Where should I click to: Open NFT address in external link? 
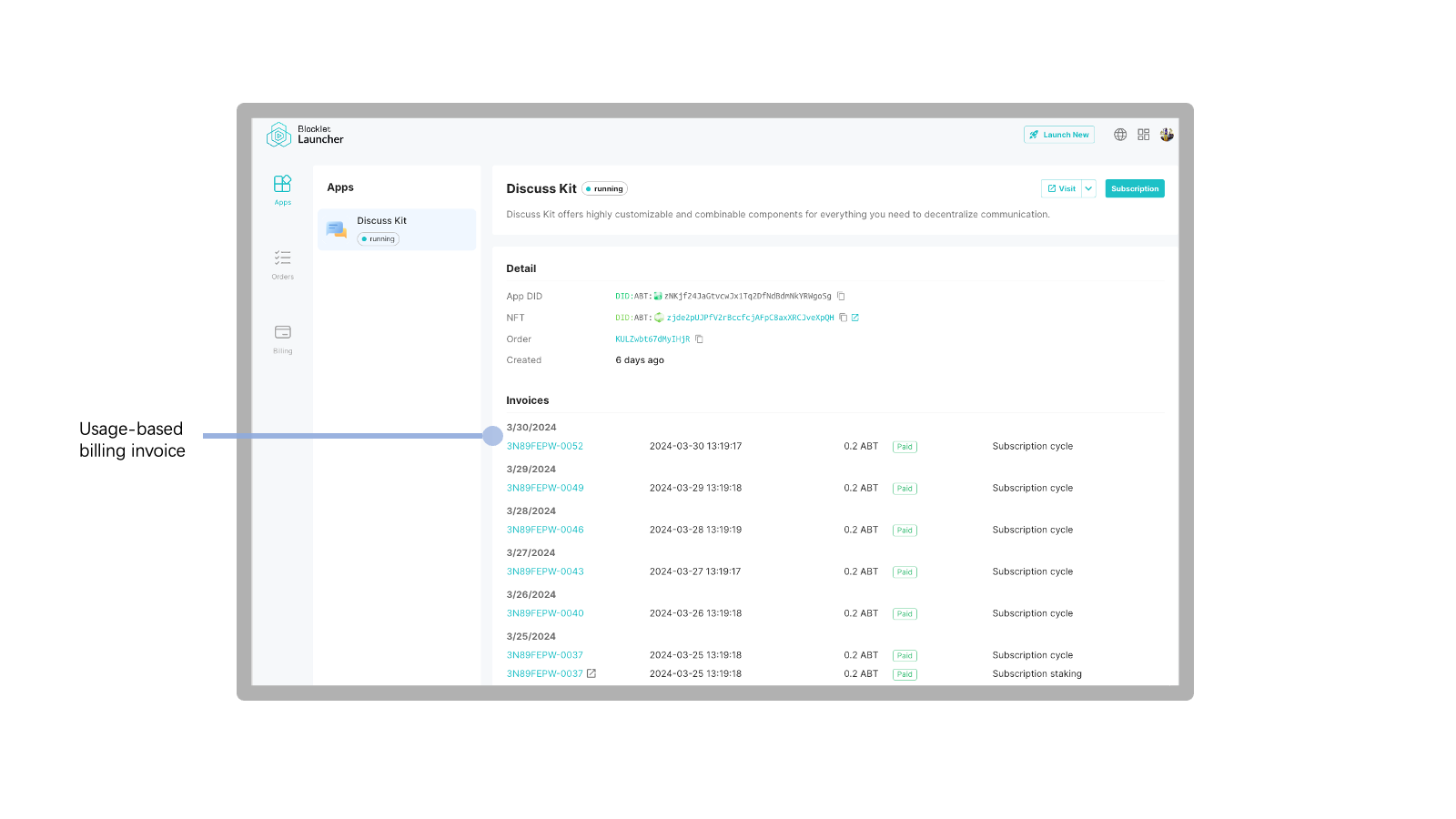(x=855, y=318)
